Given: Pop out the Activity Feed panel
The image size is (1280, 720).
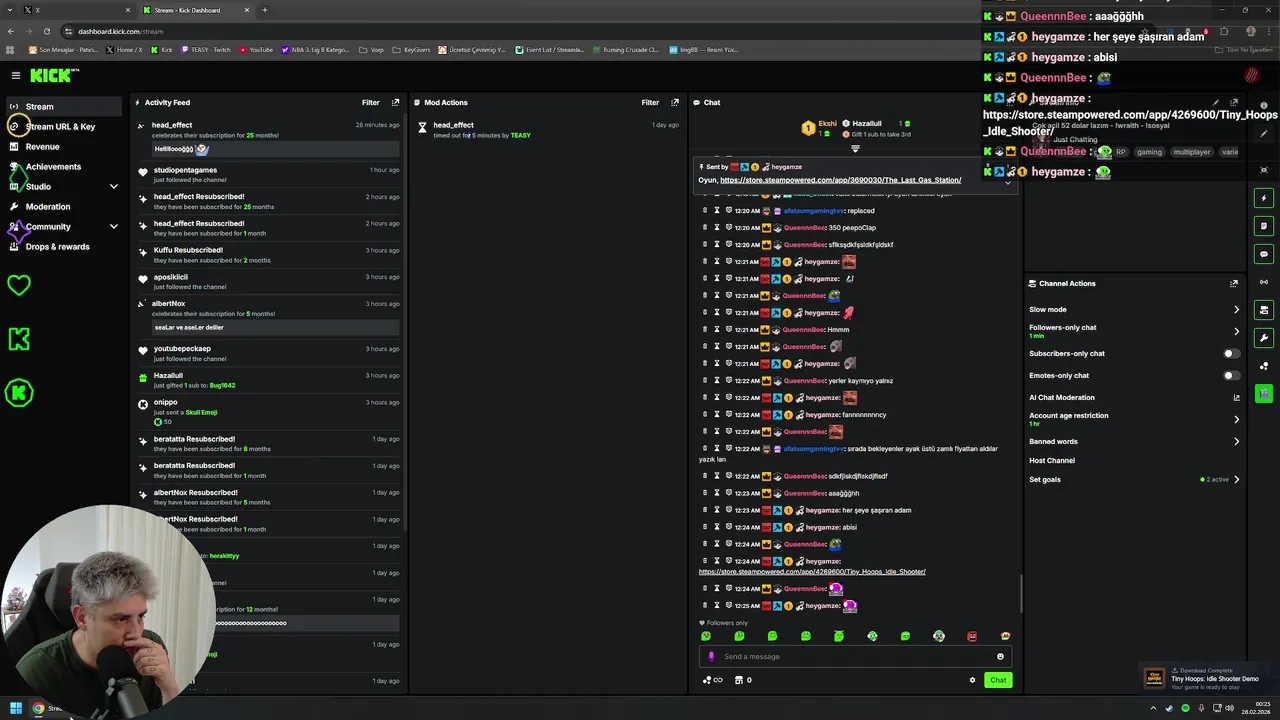Looking at the screenshot, I should tap(395, 102).
